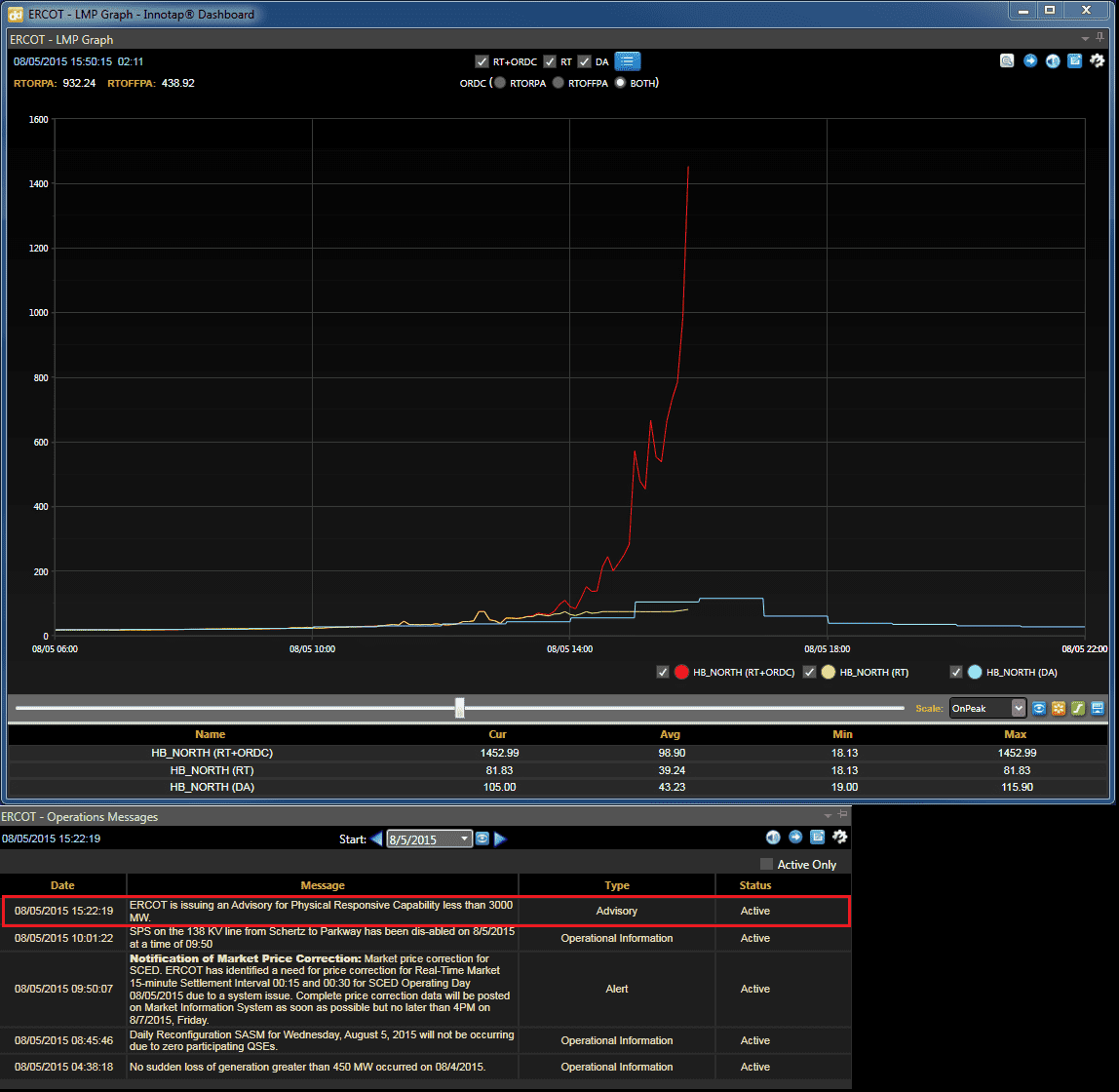
Task: Click the yellow HB_NORTH (RT) color swatch
Action: coord(828,672)
